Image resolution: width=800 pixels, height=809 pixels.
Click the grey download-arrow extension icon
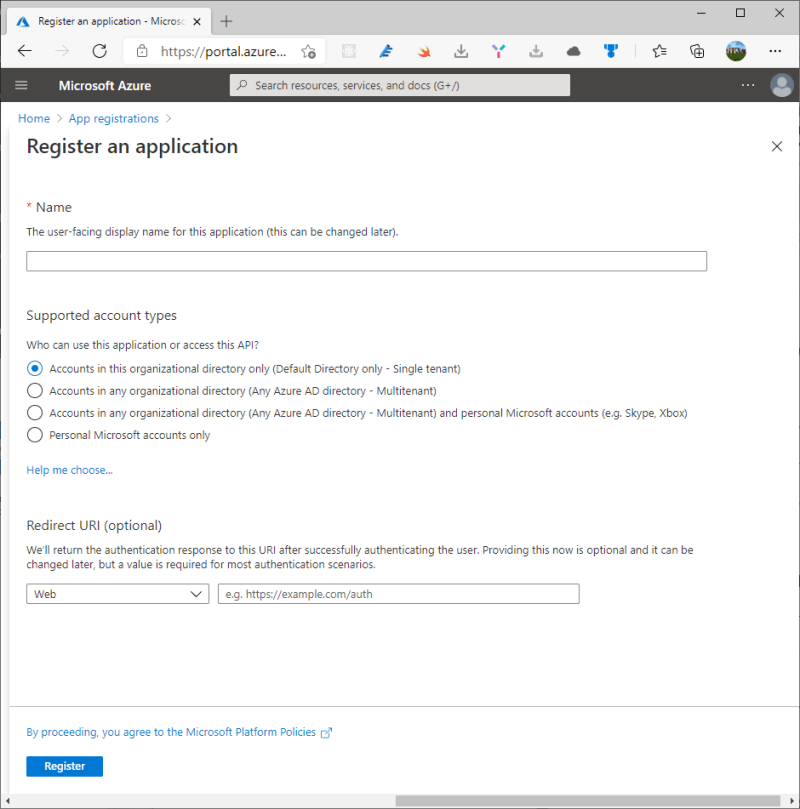pyautogui.click(x=536, y=51)
